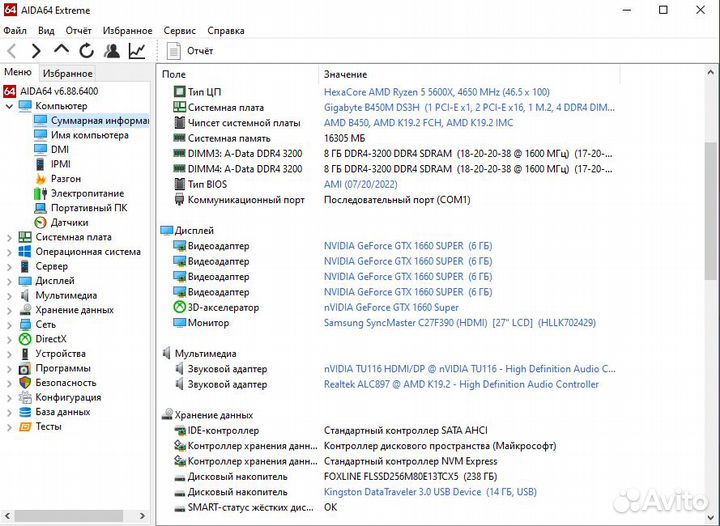Viewport: 720px width, 526px height.
Task: Collapse the Компьютер tree node
Action: (x=9, y=106)
